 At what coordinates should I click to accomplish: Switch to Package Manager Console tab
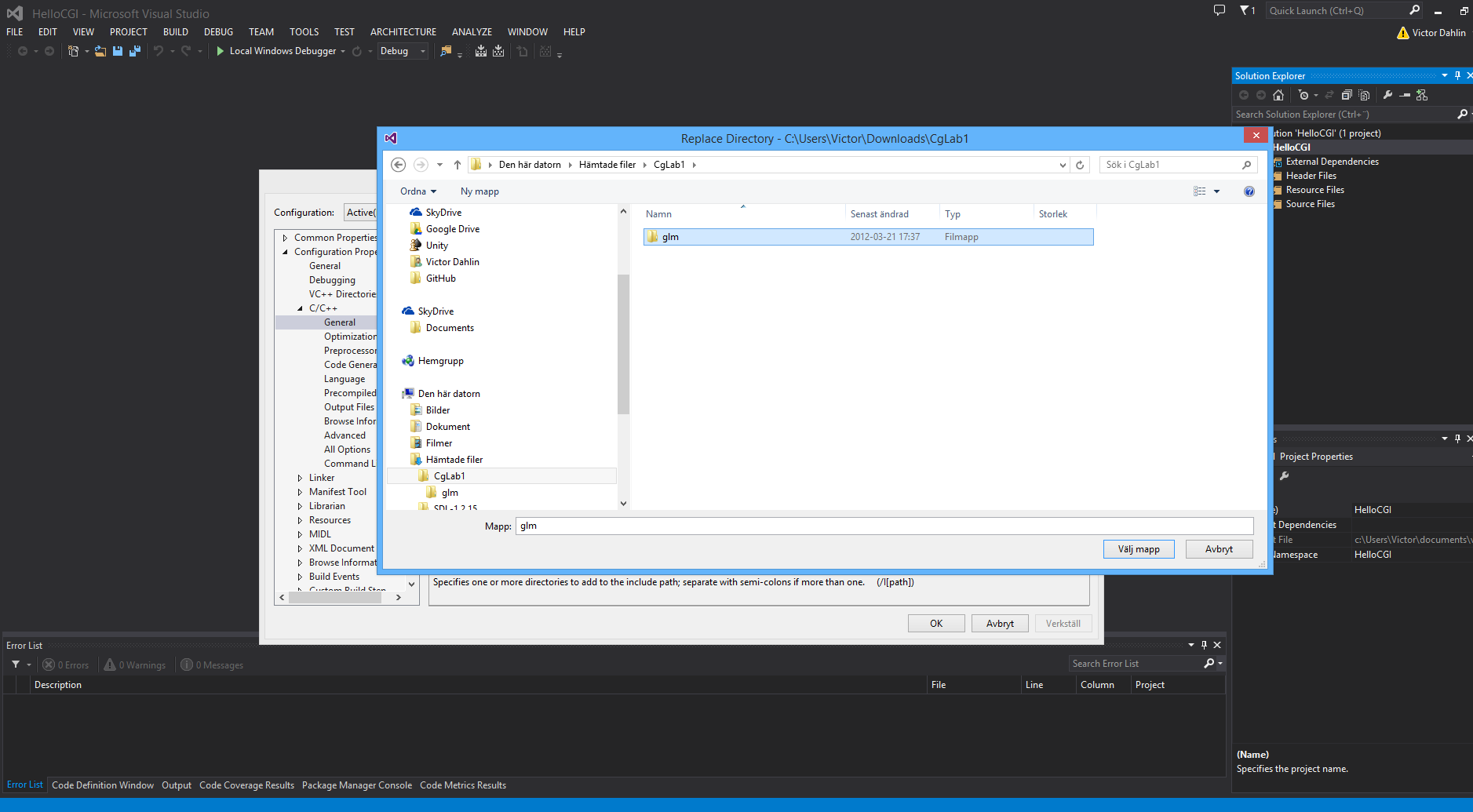tap(357, 785)
